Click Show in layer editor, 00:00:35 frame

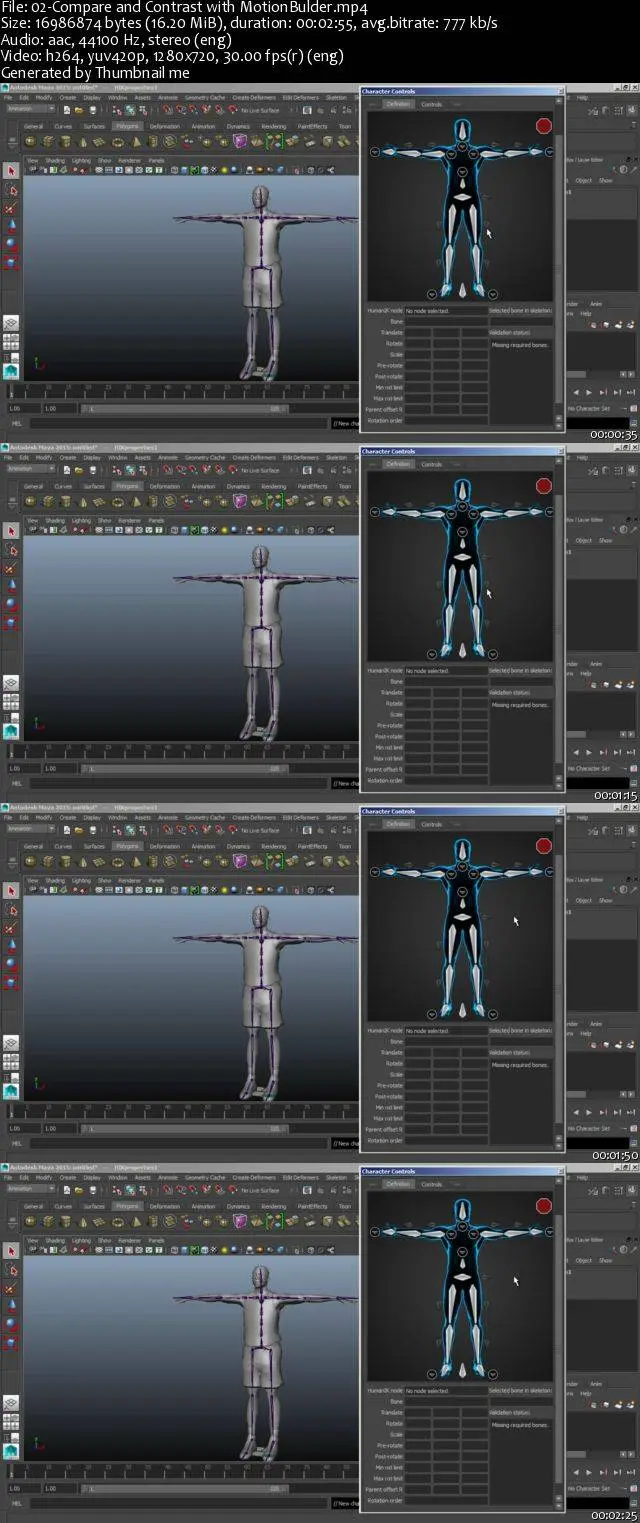[606, 181]
